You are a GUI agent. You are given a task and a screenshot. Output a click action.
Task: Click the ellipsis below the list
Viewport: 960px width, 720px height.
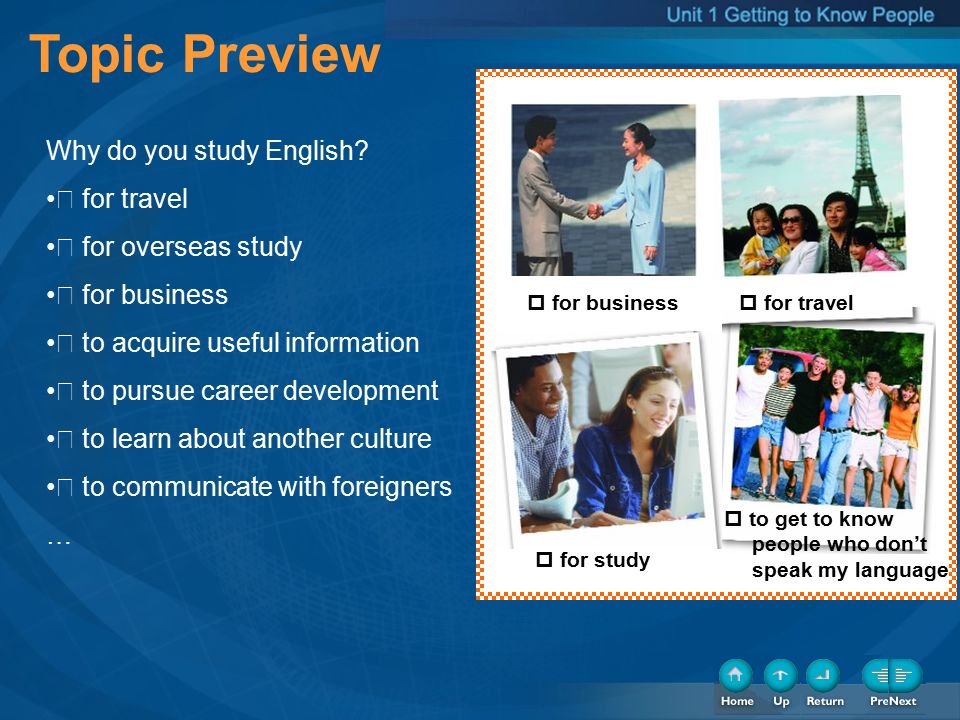tap(59, 541)
